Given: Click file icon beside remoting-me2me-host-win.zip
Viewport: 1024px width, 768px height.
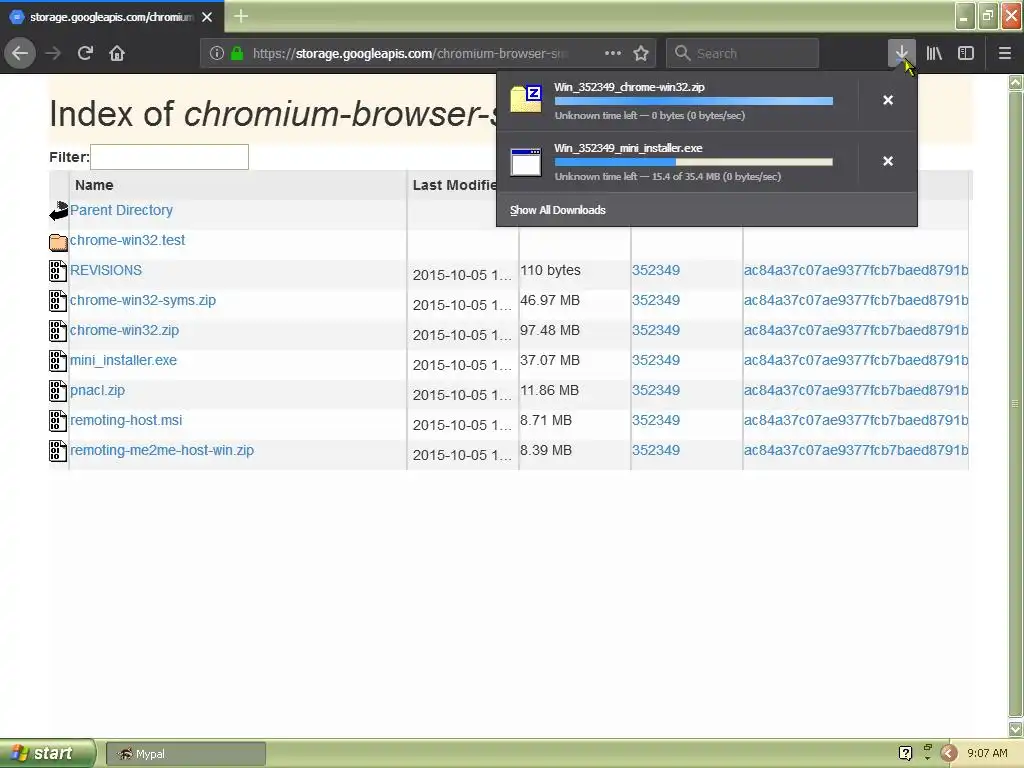Looking at the screenshot, I should tap(58, 451).
